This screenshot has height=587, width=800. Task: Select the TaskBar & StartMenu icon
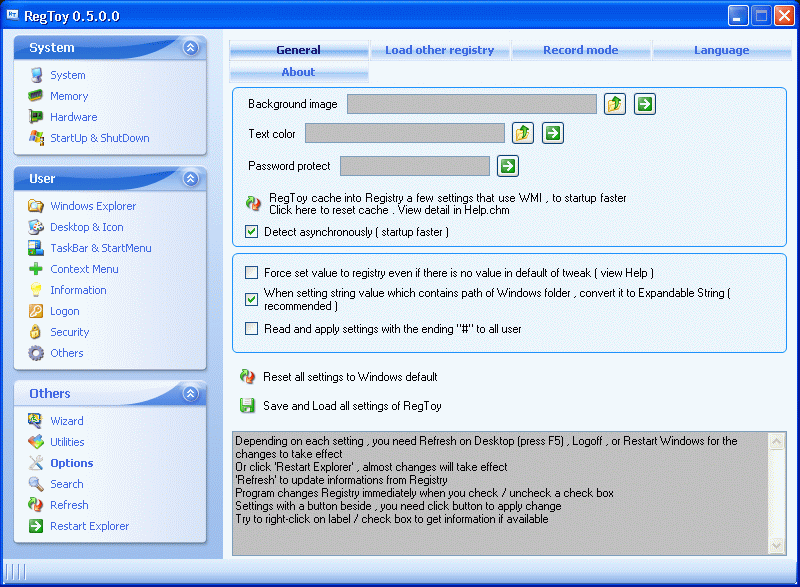point(36,248)
